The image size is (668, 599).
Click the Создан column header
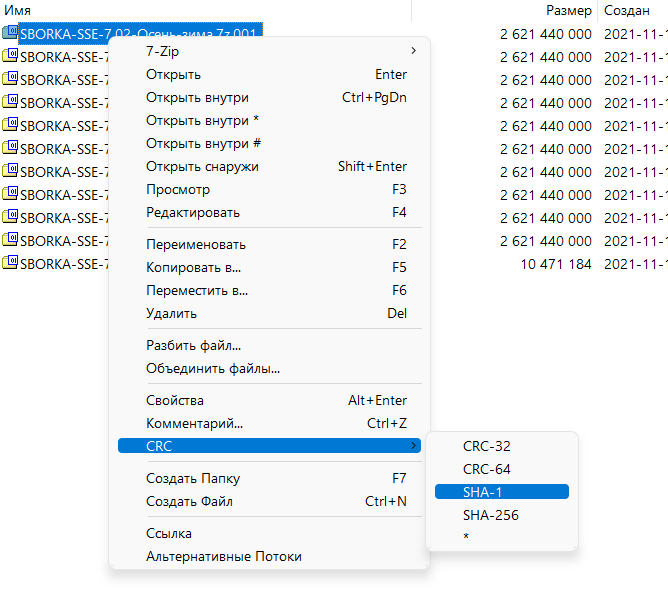click(627, 9)
